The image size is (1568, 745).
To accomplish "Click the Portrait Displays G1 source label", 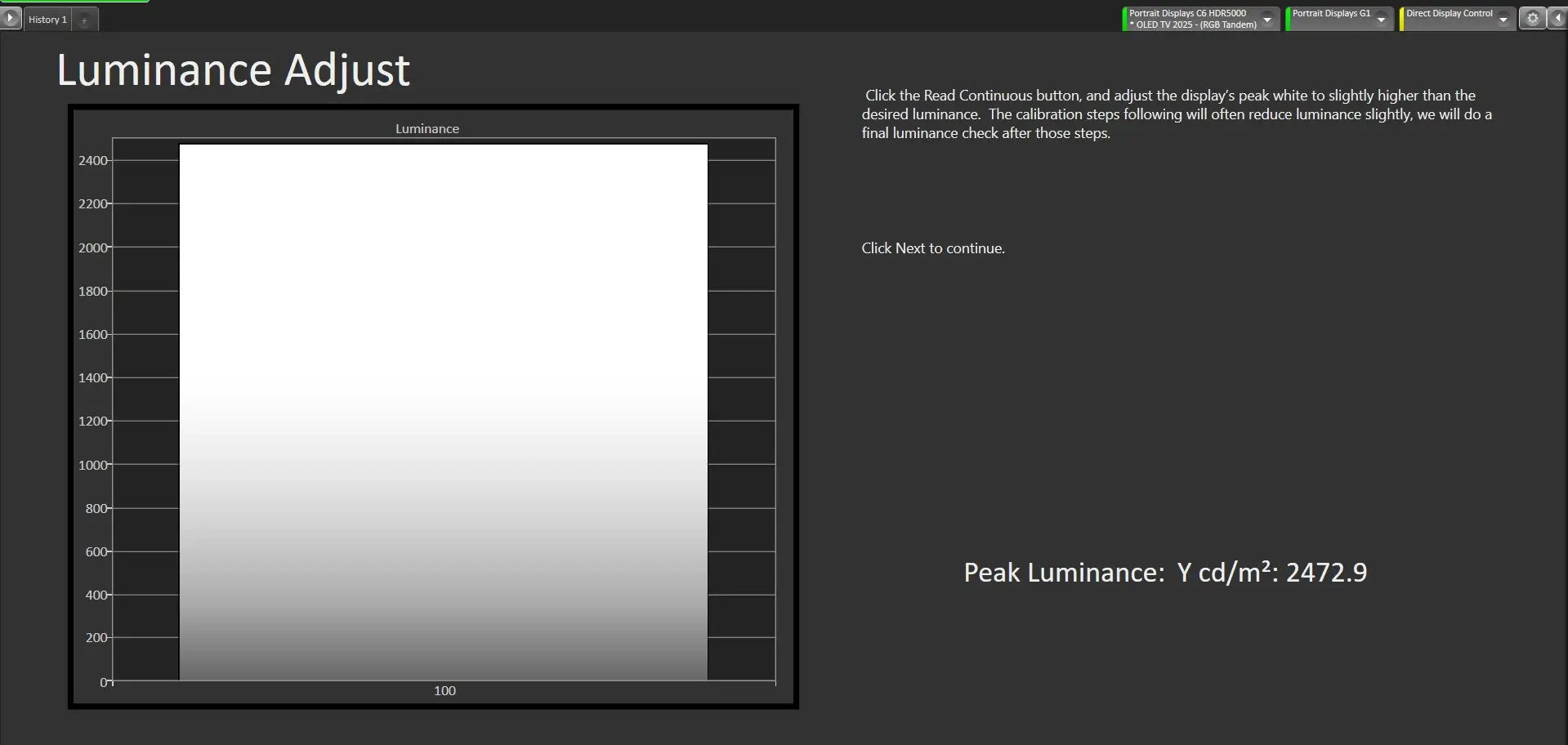I will coord(1331,14).
